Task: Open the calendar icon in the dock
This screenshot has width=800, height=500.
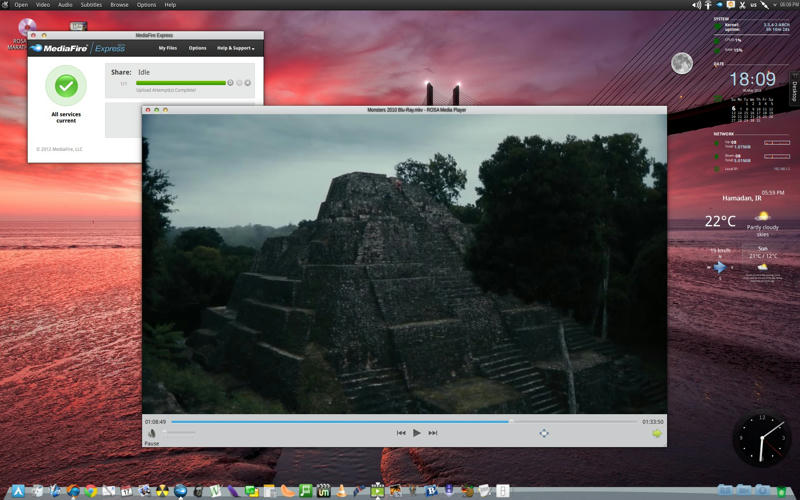Action: (127, 491)
